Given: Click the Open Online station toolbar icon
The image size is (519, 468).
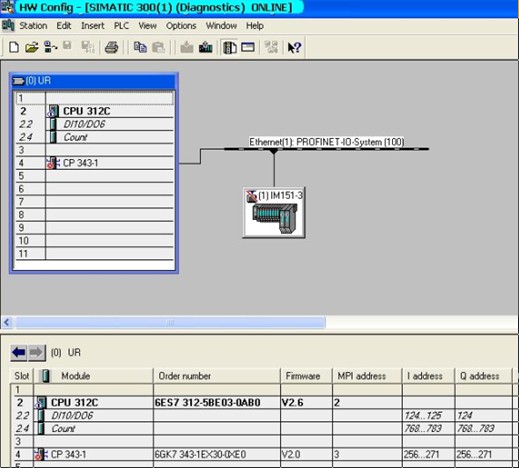Looking at the screenshot, I should (51, 47).
